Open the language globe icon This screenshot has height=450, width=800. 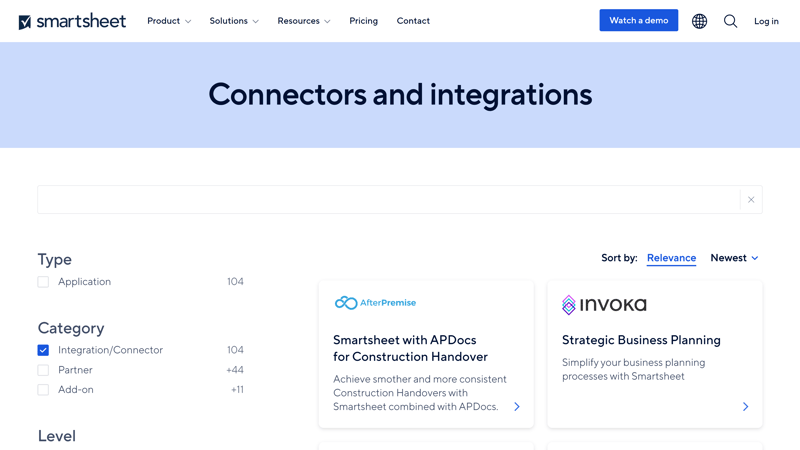(699, 21)
